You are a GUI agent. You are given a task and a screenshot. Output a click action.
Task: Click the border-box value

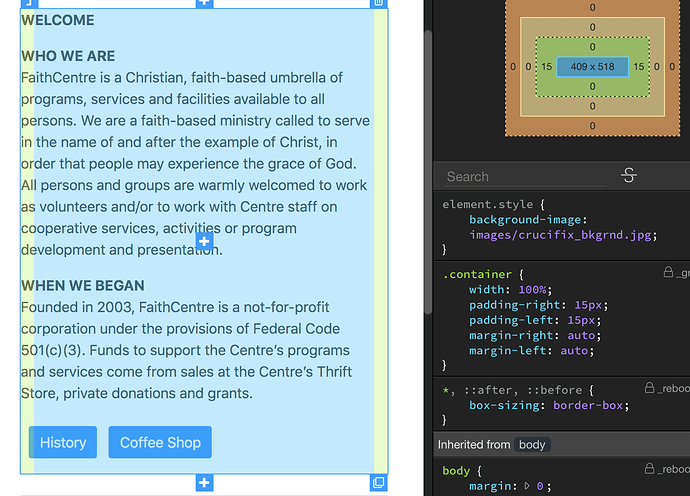coord(588,405)
